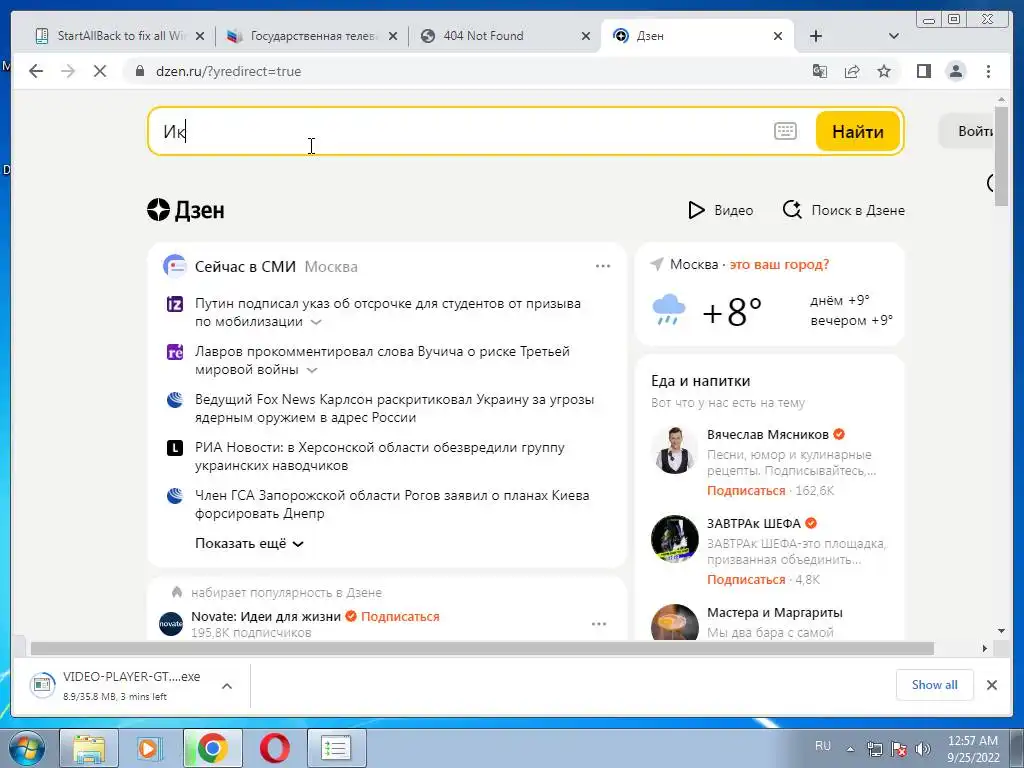Viewport: 1024px width, 768px height.
Task: Click the RU language indicator
Action: point(823,746)
